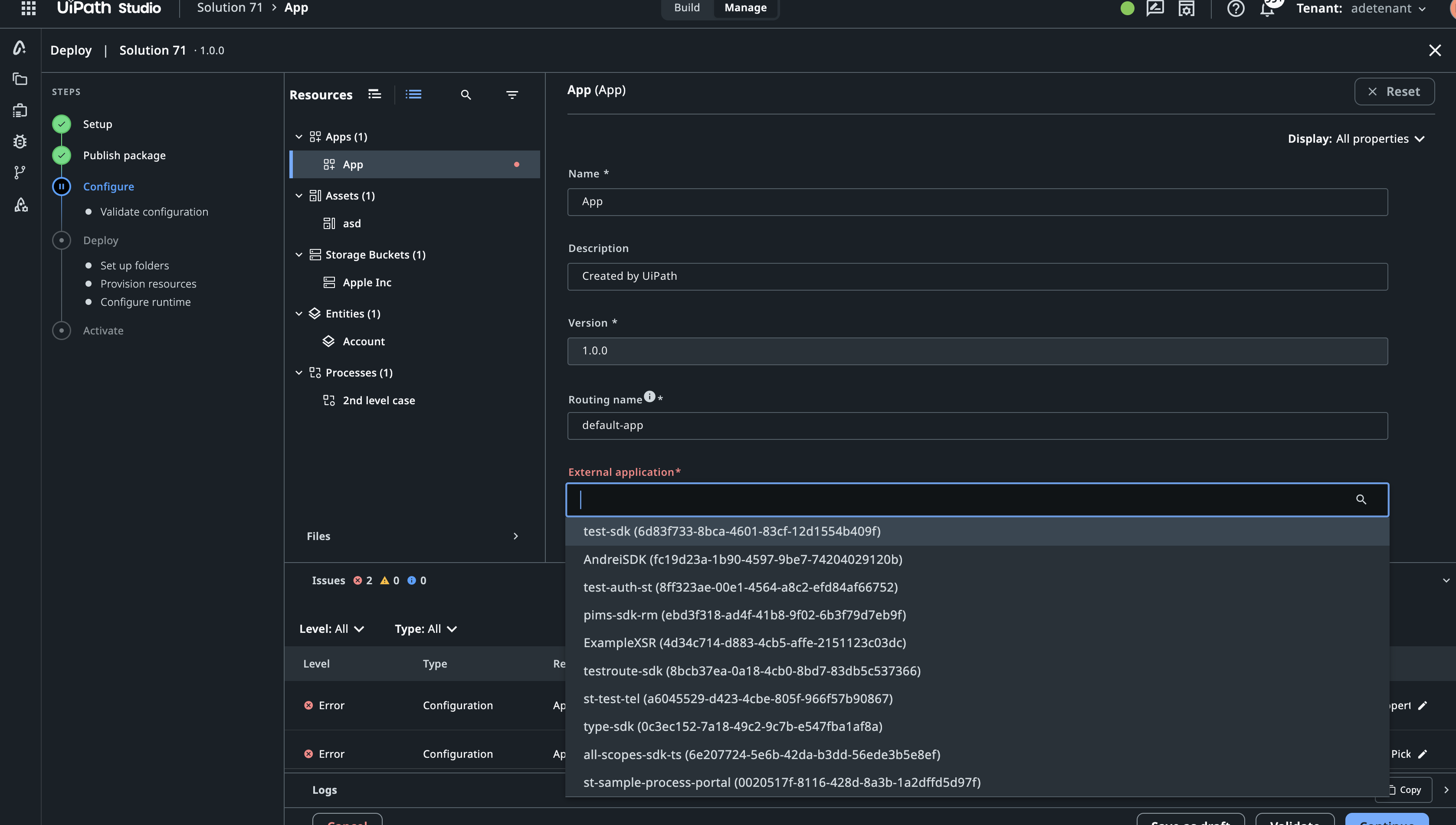This screenshot has width=1456, height=825.
Task: Open the left sidebar autopilot icon
Action: pyautogui.click(x=20, y=48)
